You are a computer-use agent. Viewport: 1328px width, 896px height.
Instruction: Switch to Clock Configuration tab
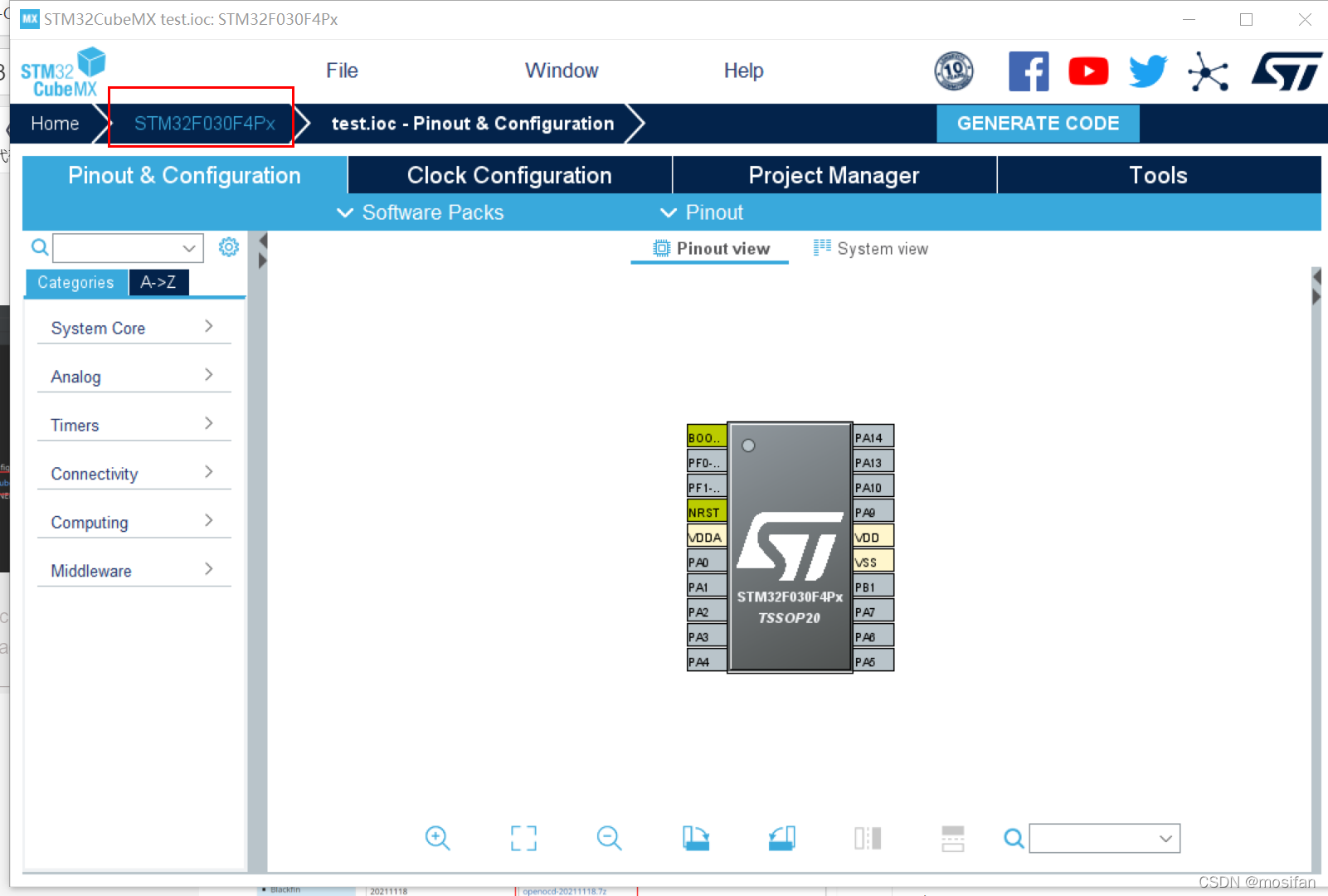pos(509,175)
